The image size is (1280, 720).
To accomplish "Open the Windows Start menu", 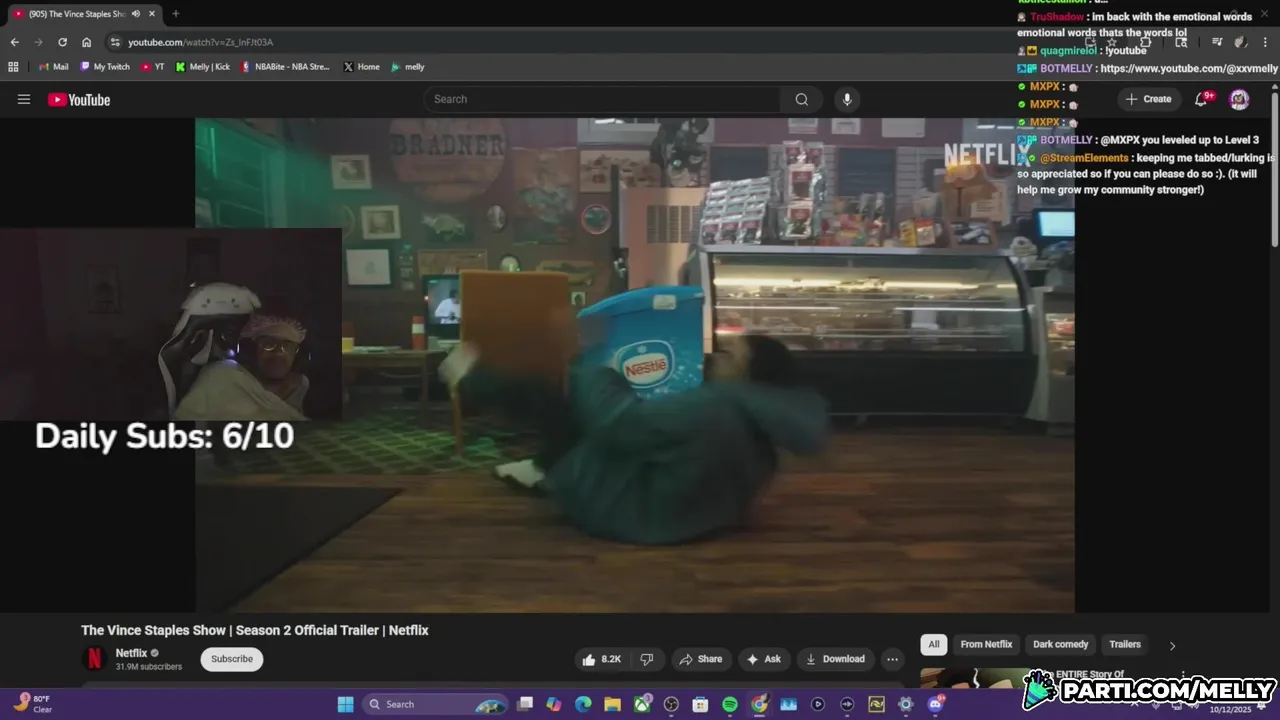I will pos(345,704).
